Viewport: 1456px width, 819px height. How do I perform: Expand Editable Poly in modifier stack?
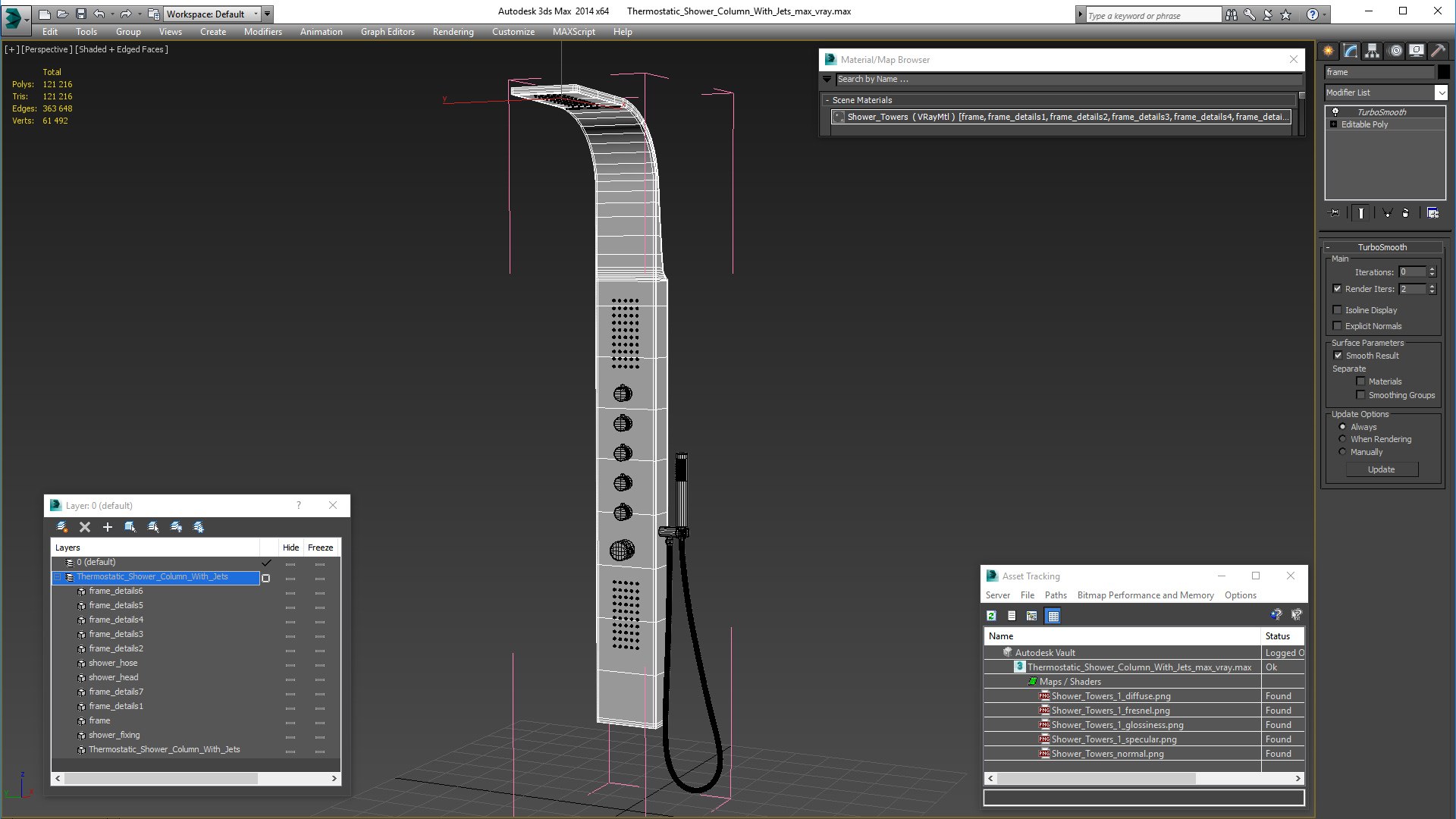1333,124
